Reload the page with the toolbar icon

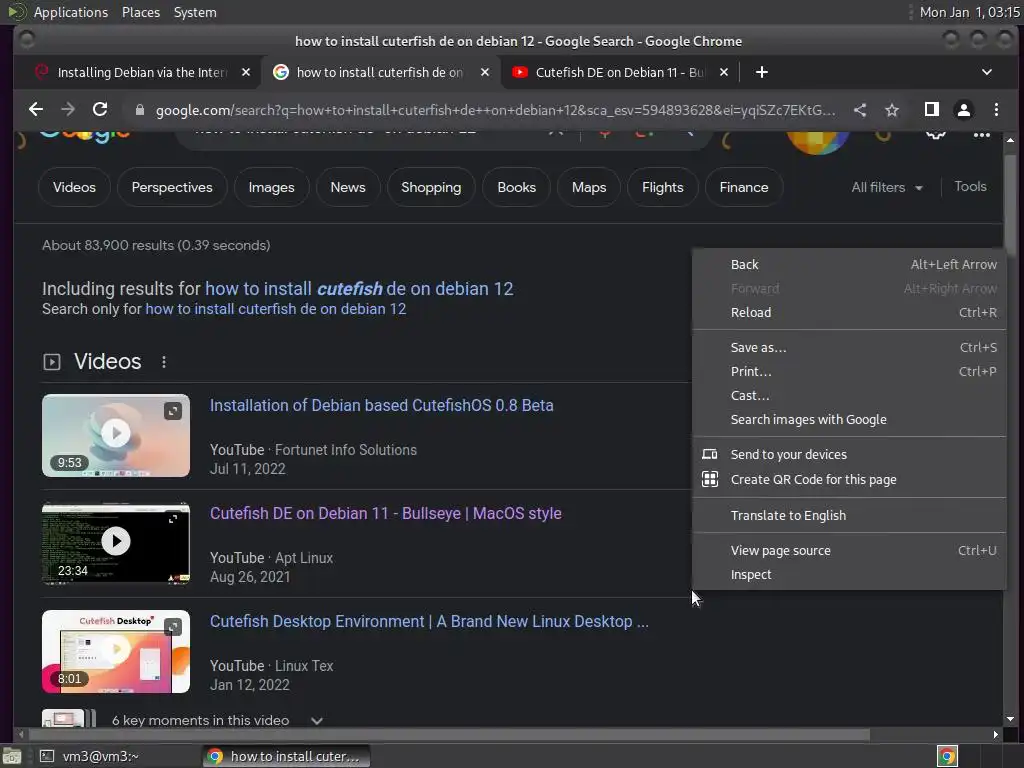tap(100, 110)
